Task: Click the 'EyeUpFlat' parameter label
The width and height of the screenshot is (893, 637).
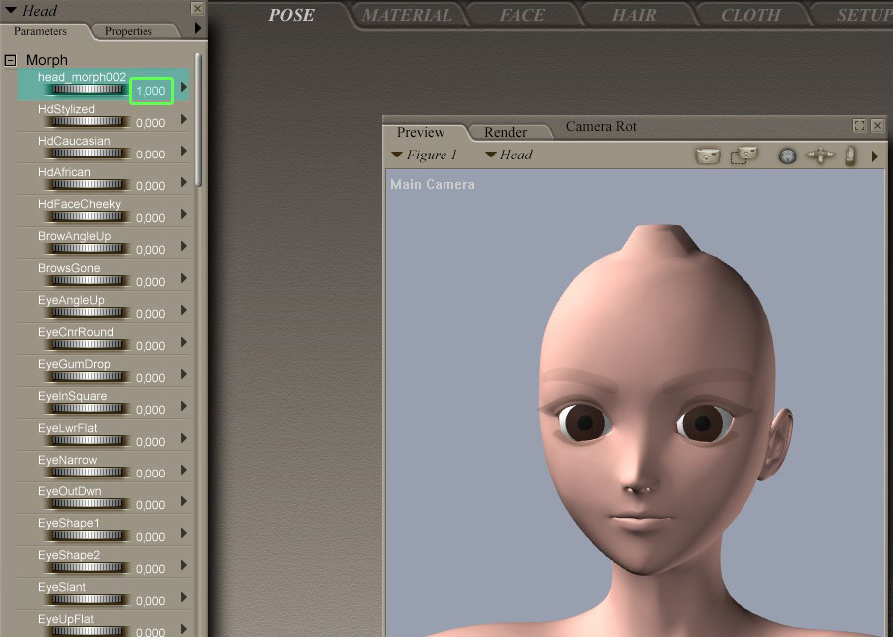Action: click(x=66, y=619)
